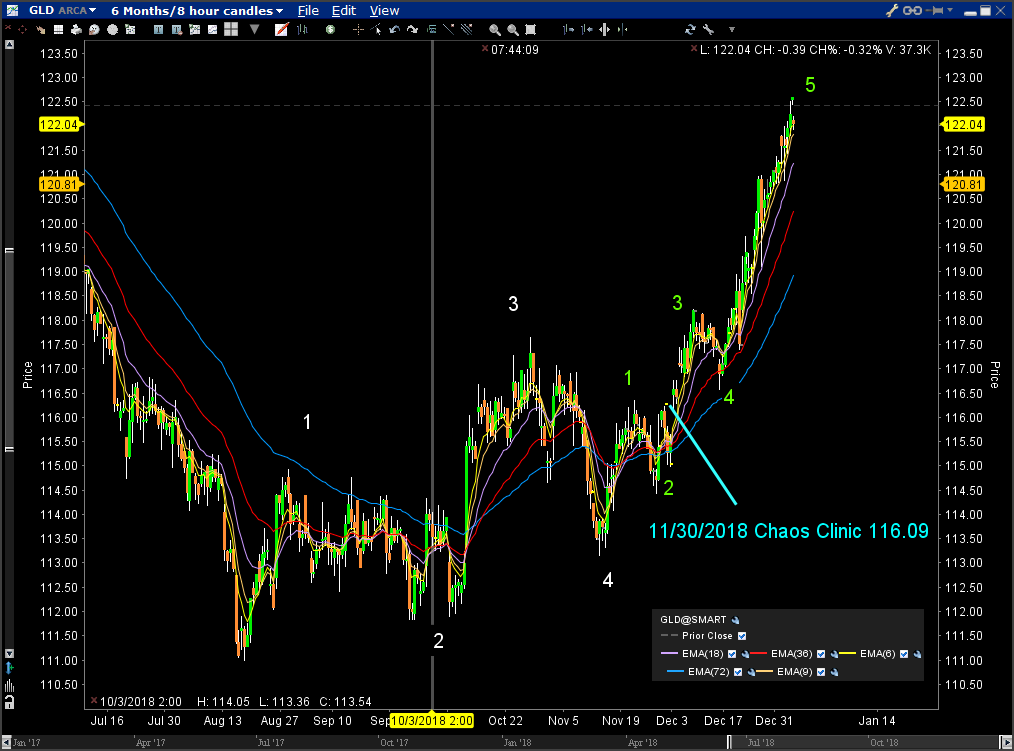Click the timeline scroll right arrow
The image size is (1014, 751).
(1006, 743)
